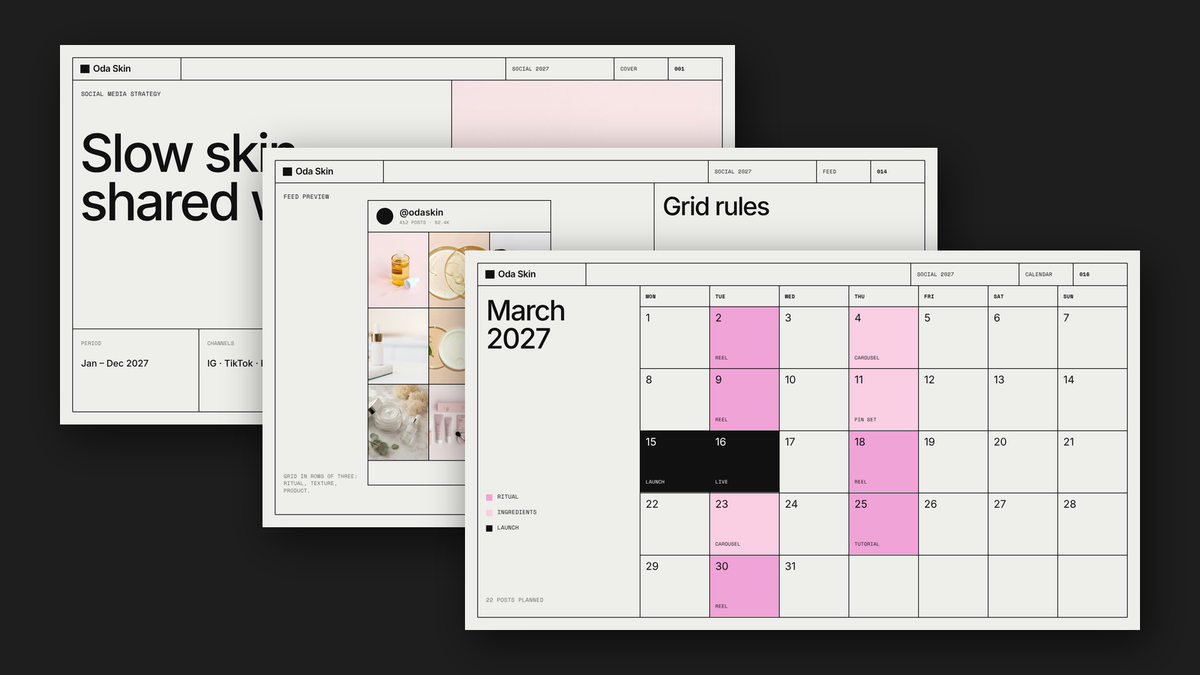Click the "WED" column header

[x=790, y=297]
